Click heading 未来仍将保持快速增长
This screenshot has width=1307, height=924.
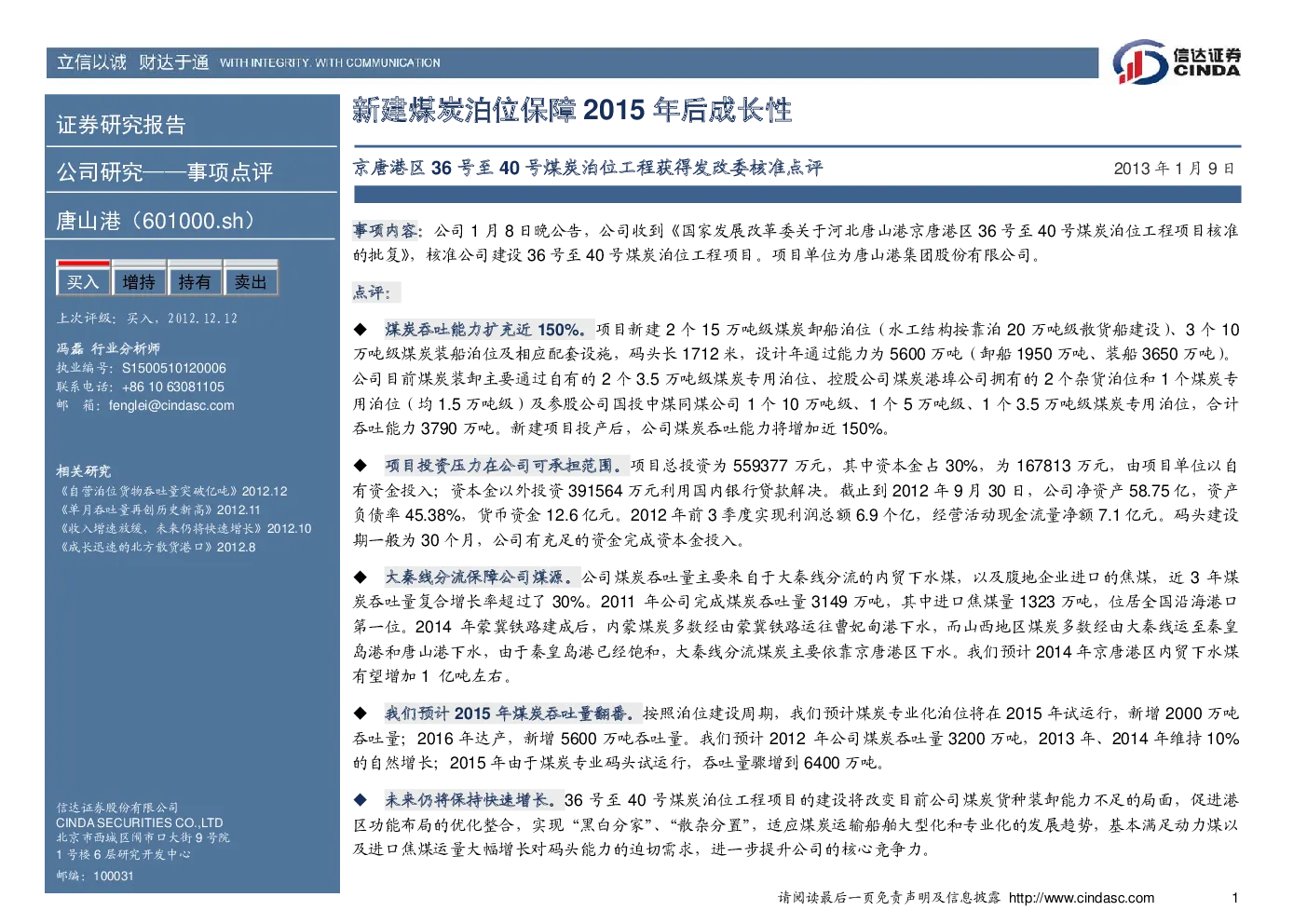[472, 800]
